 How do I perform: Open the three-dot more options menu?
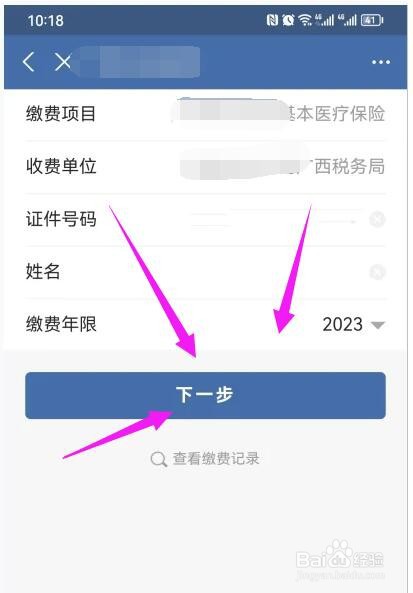point(380,62)
